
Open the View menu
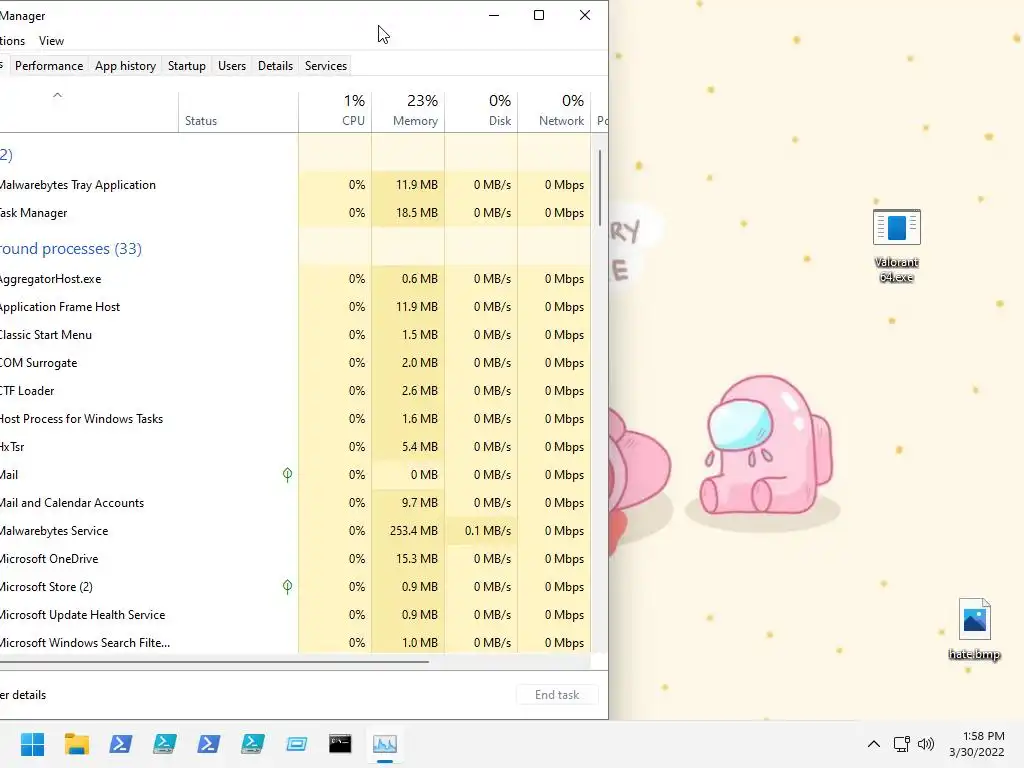click(x=52, y=40)
